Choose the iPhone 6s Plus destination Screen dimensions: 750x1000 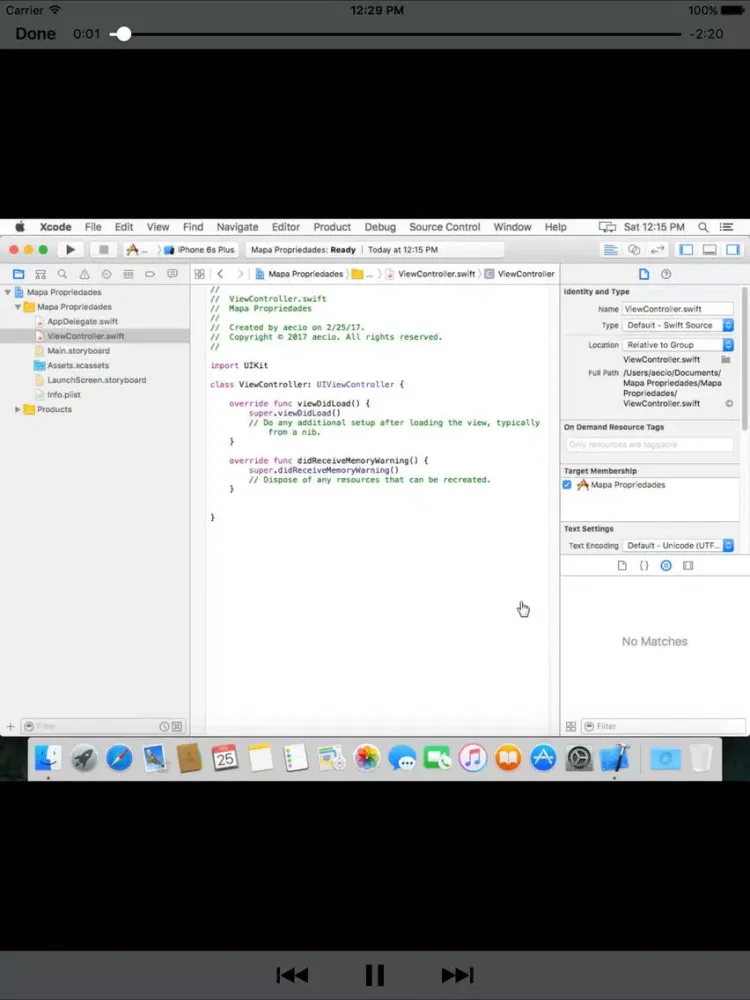[200, 249]
